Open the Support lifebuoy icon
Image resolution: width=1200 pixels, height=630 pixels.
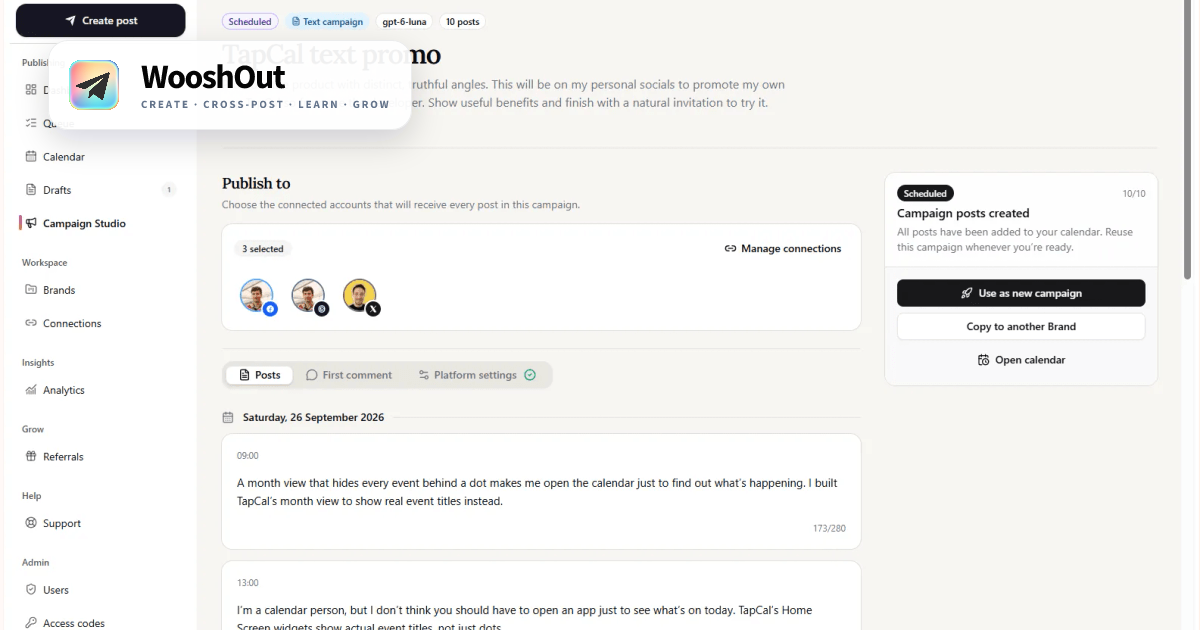(x=31, y=524)
